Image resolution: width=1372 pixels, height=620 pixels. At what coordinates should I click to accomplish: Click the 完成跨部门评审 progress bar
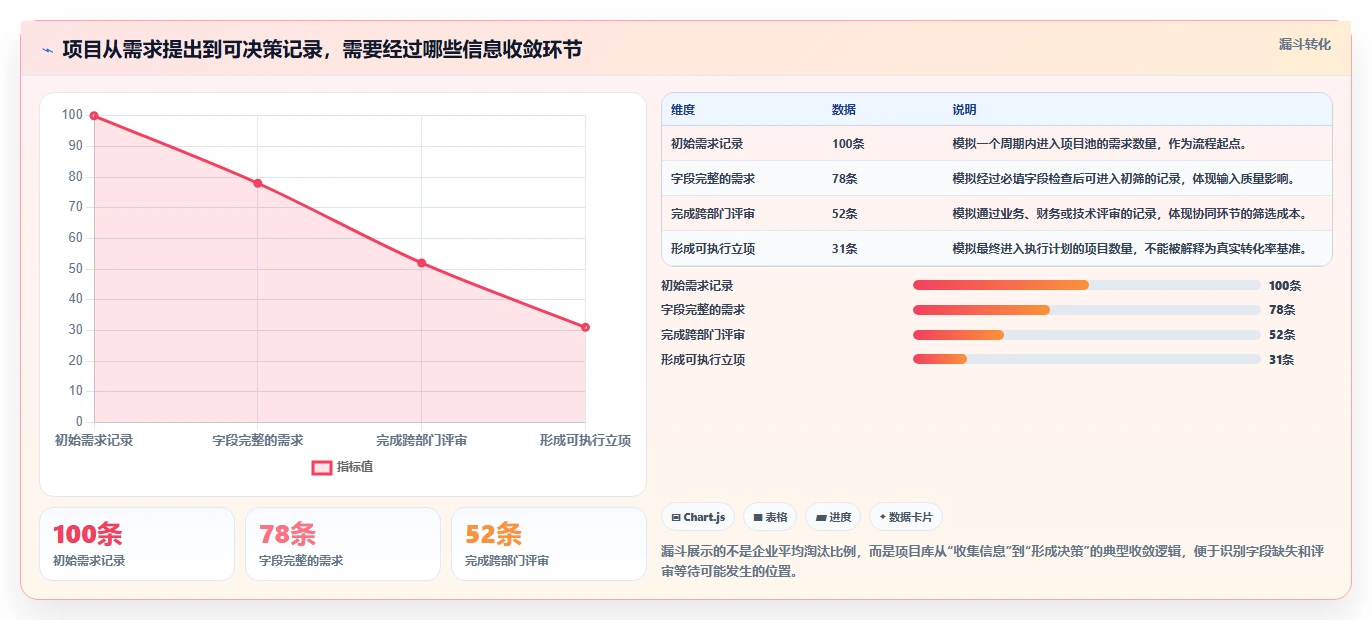1087,335
